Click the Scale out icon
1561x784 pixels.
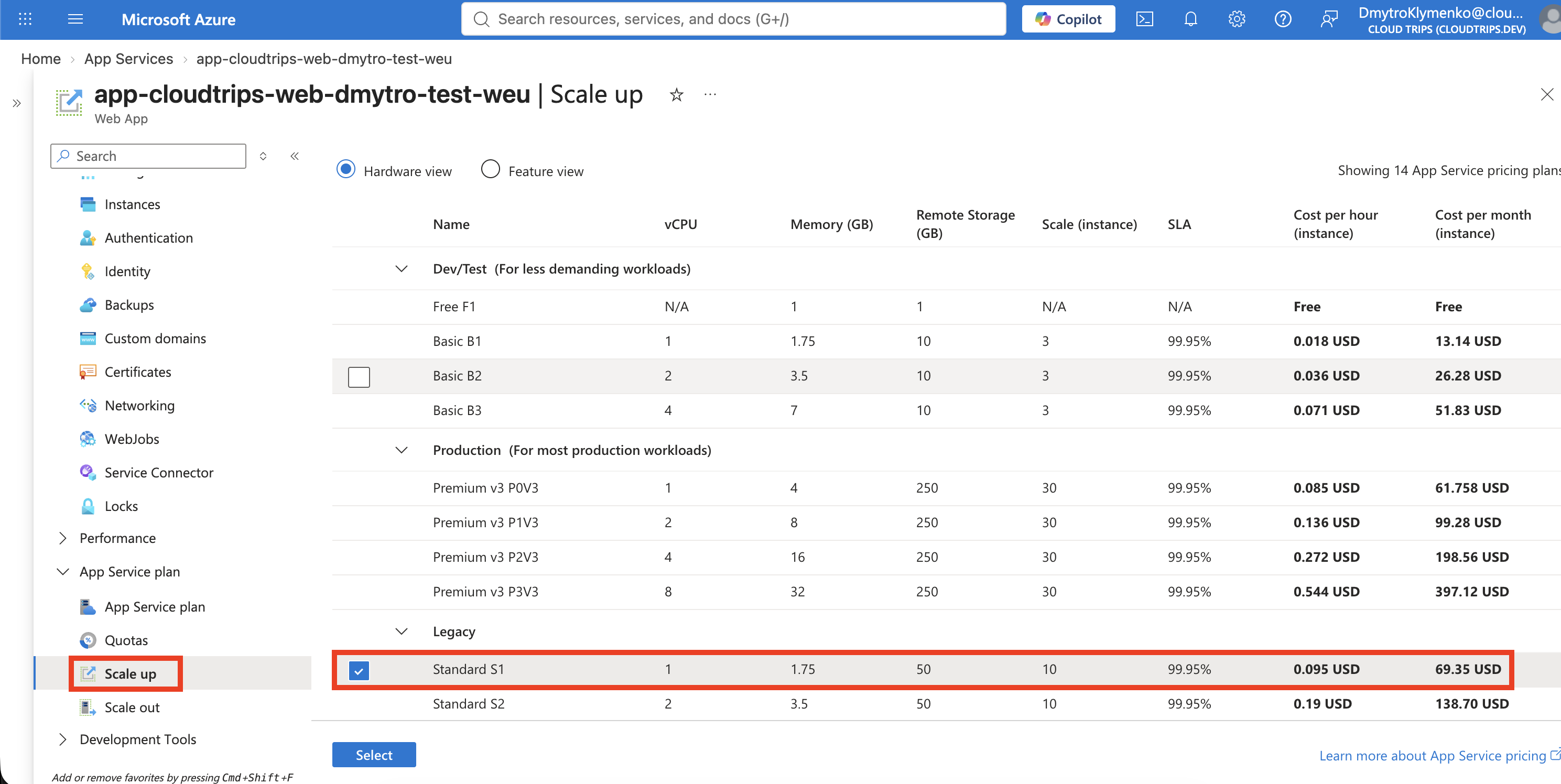[x=88, y=707]
